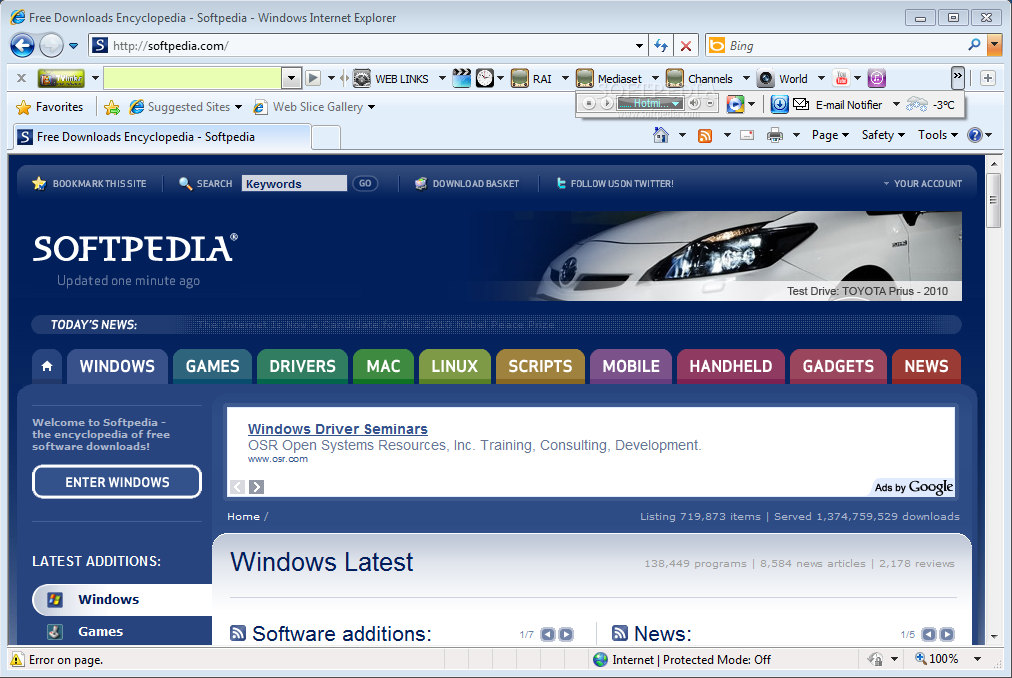
Task: Show hidden toolbar items with chevron »
Action: pyautogui.click(x=958, y=77)
